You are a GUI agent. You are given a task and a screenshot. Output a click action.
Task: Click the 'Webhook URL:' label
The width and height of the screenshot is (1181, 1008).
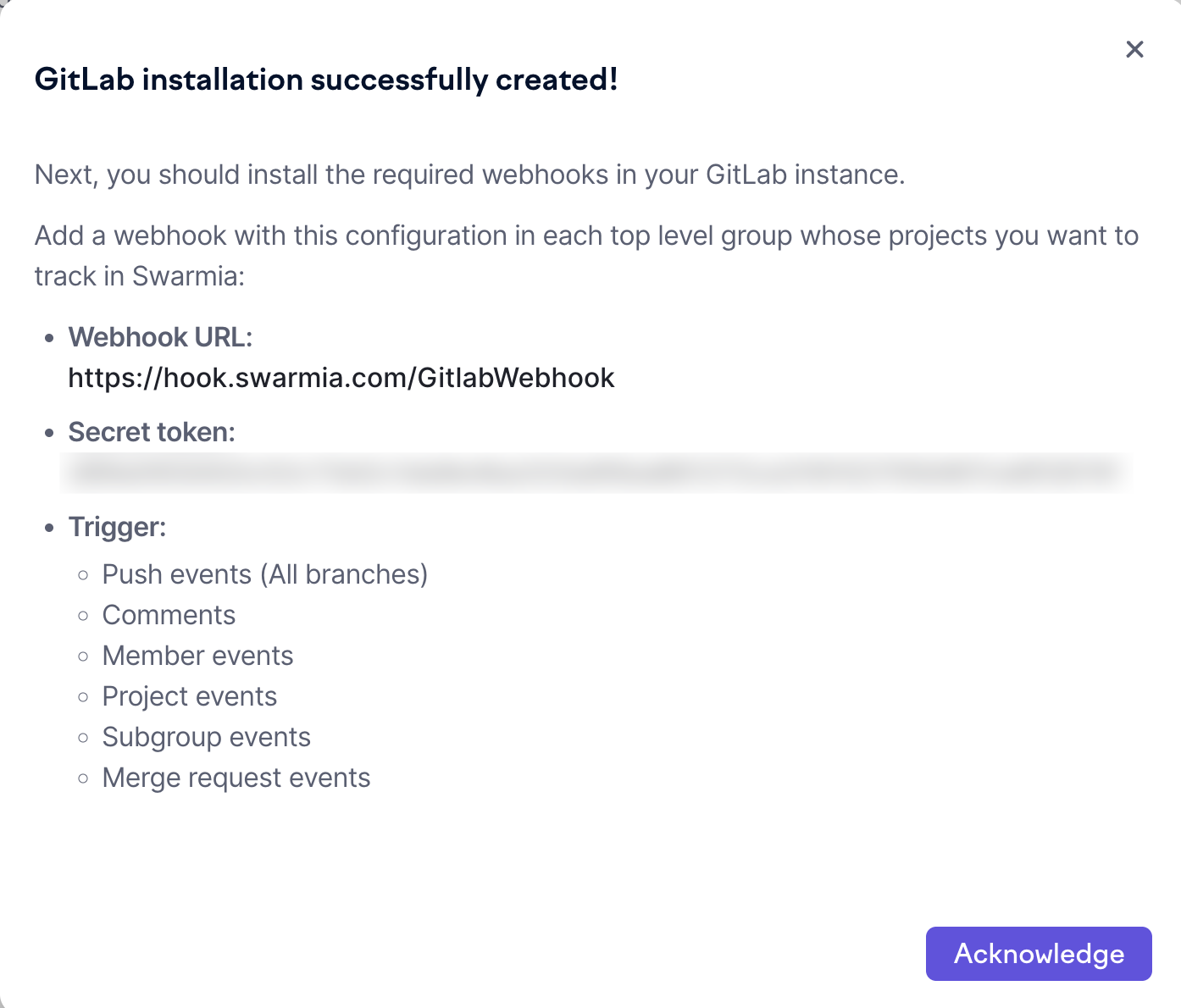(x=160, y=337)
